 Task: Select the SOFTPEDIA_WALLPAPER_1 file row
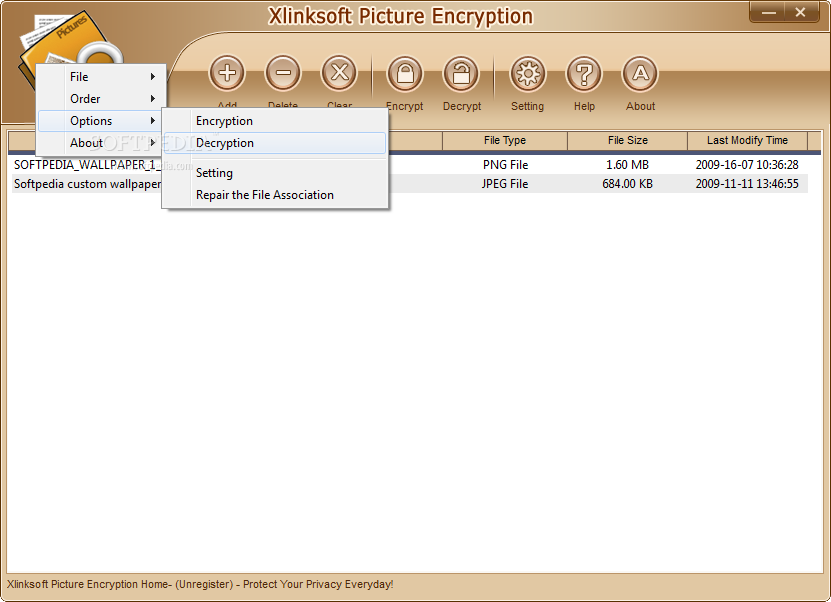coord(409,165)
